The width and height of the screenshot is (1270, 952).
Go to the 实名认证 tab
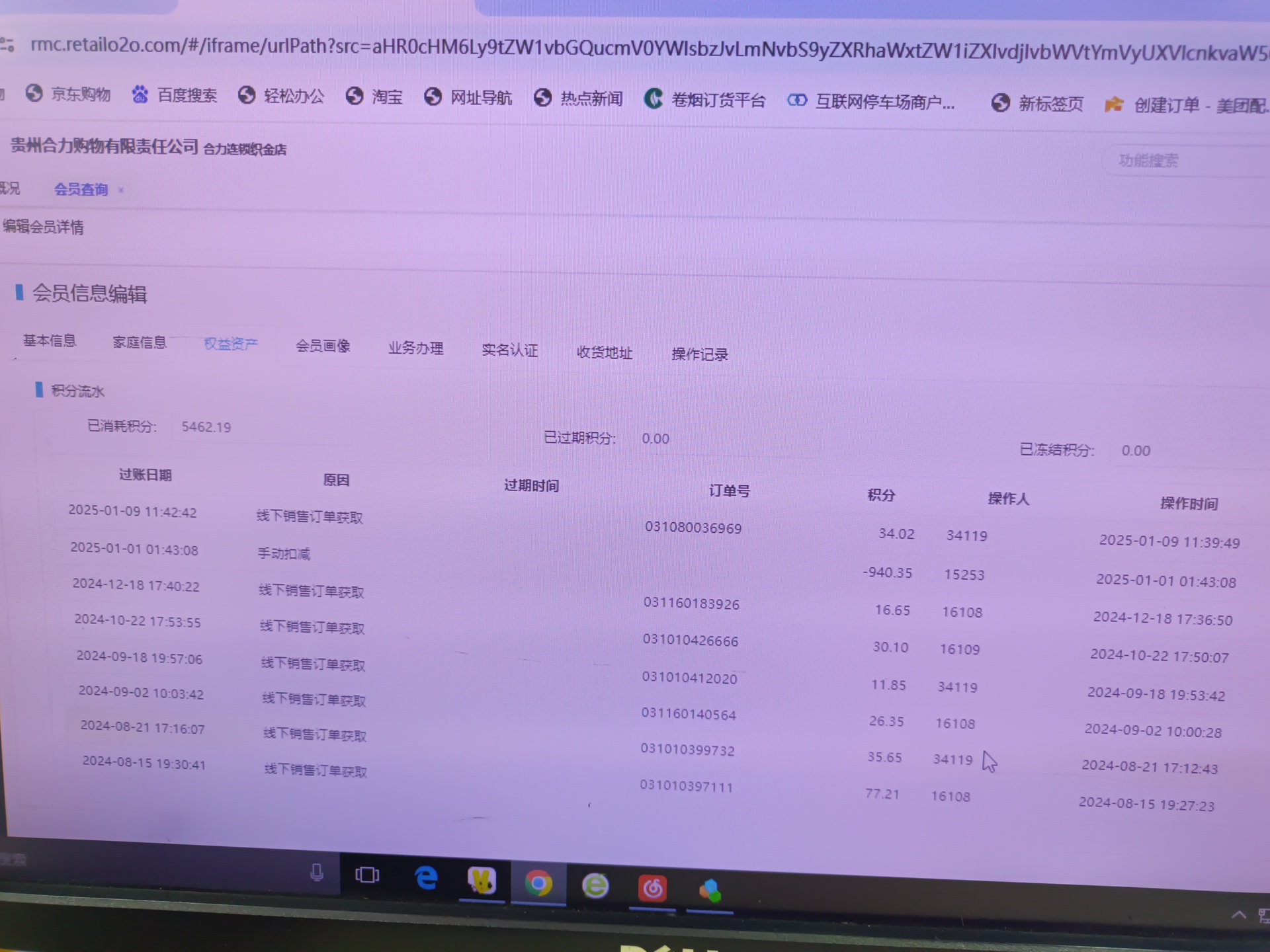point(509,350)
